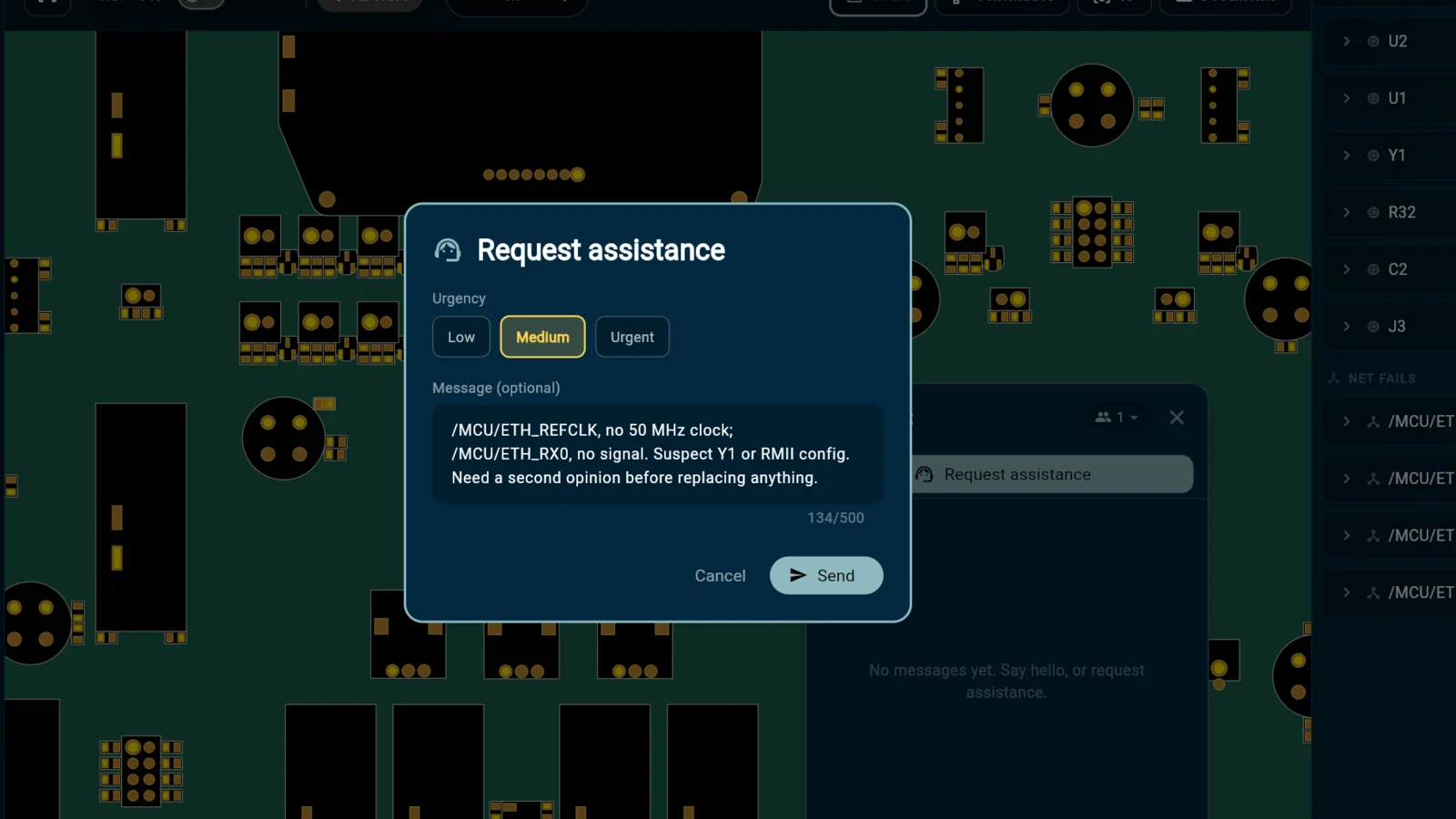Select Low urgency option
1456x819 pixels.
(x=461, y=337)
